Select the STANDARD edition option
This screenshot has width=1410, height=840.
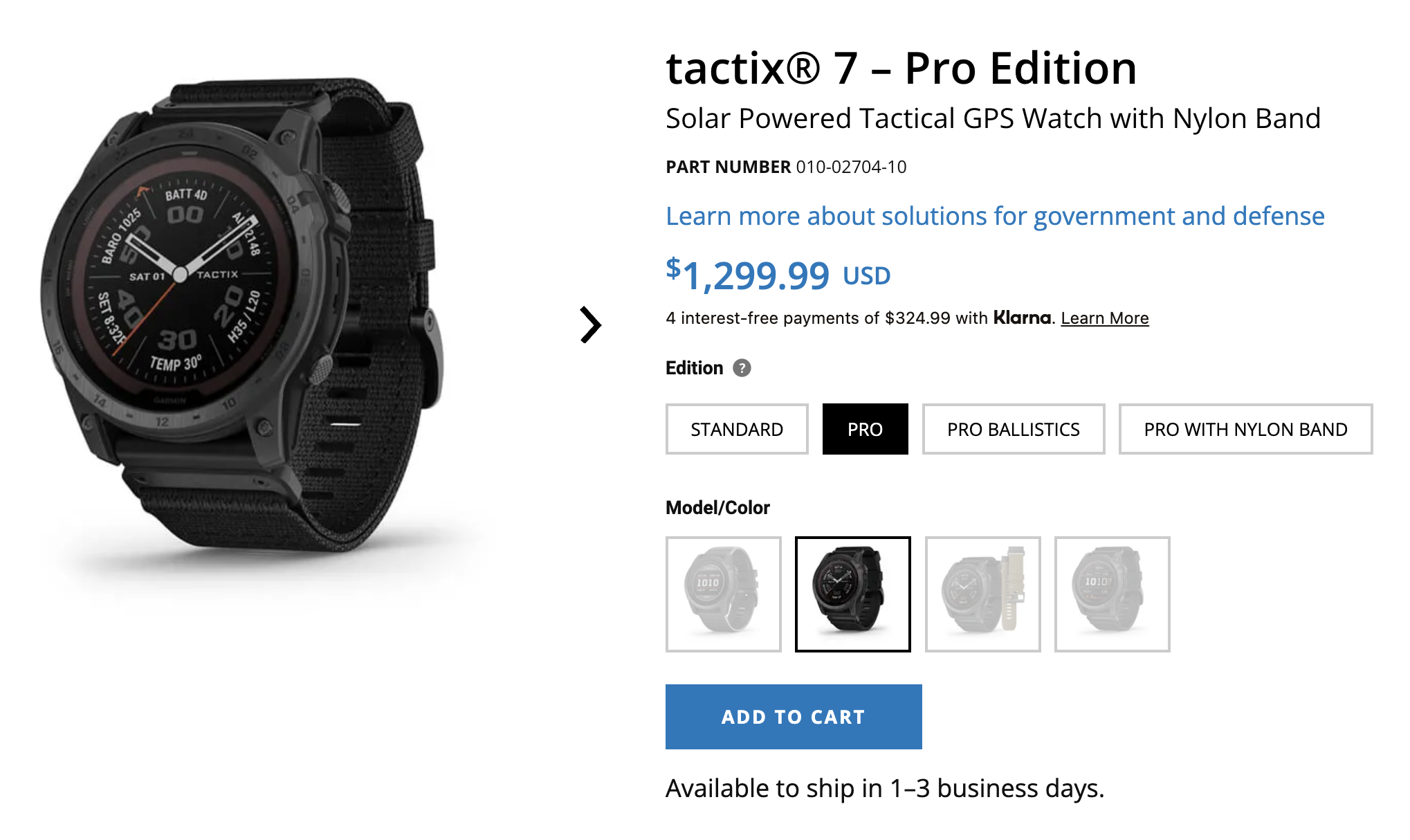[736, 429]
